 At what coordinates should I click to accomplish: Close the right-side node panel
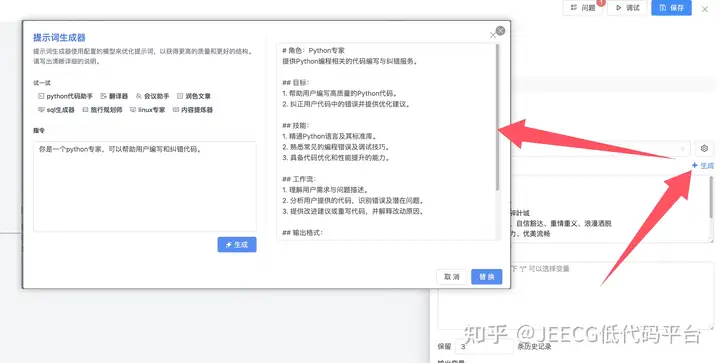click(x=705, y=9)
